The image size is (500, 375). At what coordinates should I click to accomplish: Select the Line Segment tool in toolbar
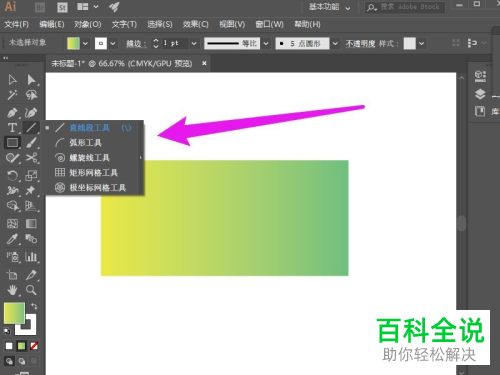pos(31,128)
